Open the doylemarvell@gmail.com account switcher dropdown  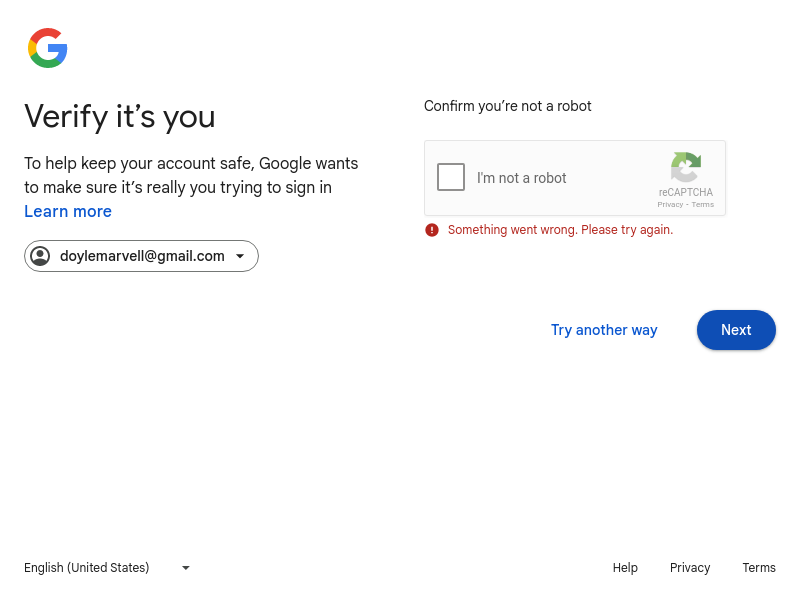point(141,256)
